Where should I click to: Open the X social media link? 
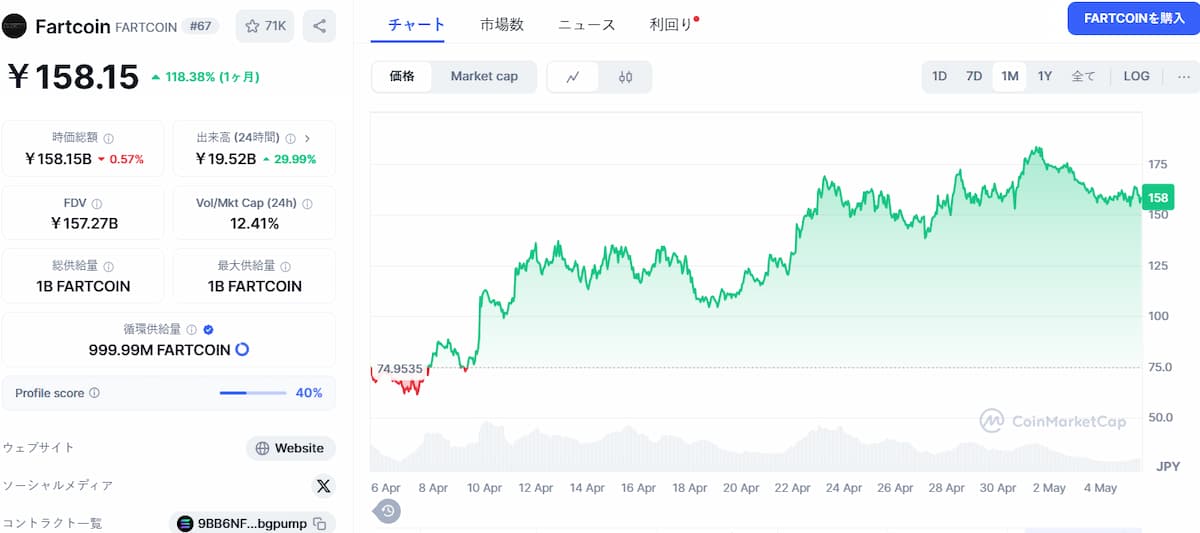pos(322,486)
